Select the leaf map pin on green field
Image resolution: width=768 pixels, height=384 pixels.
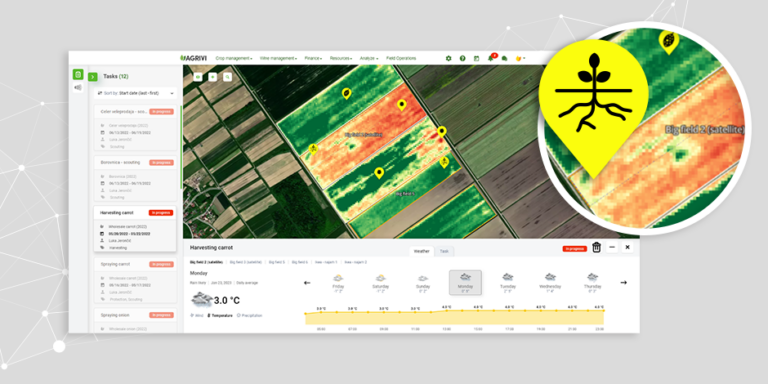pos(346,93)
